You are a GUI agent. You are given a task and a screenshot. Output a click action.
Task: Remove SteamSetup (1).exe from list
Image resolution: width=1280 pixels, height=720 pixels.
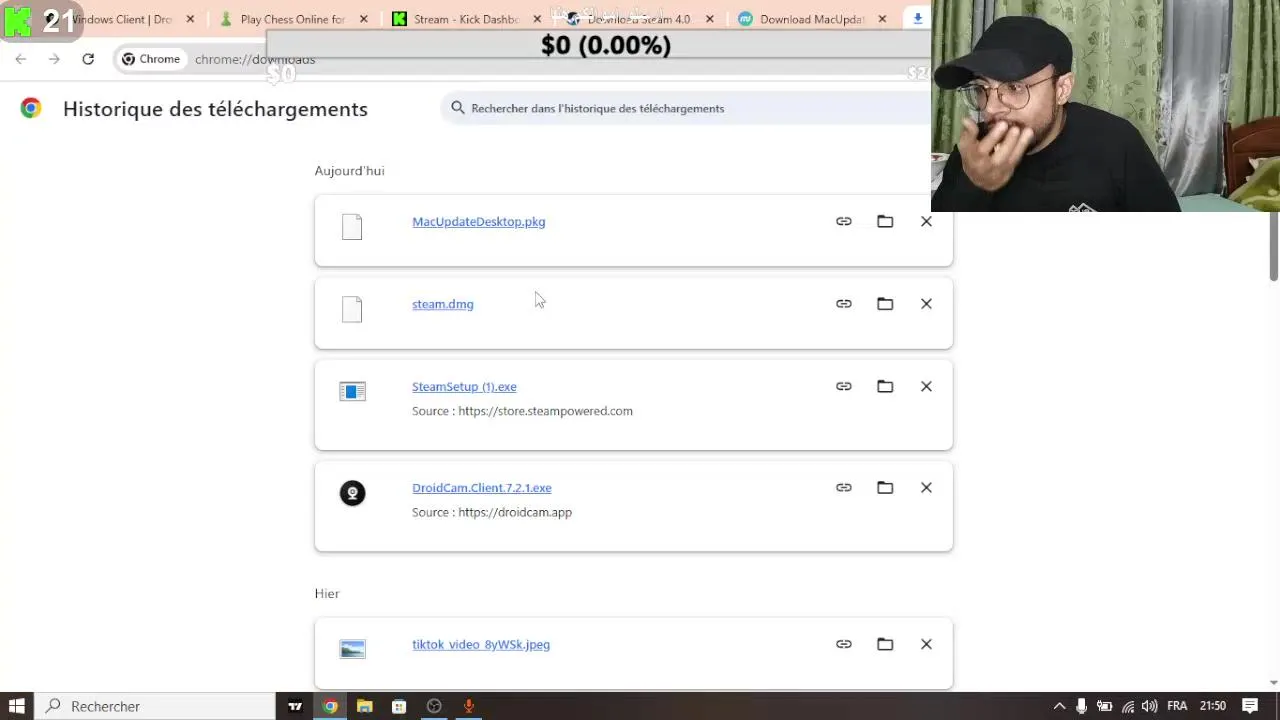click(x=926, y=386)
